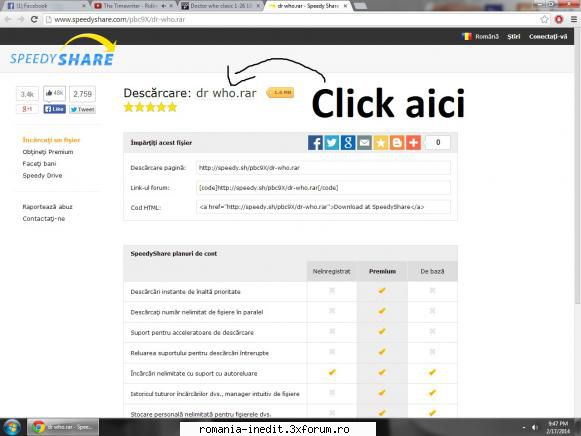Open the Română language selector
This screenshot has width=581, height=436.
[x=480, y=36]
